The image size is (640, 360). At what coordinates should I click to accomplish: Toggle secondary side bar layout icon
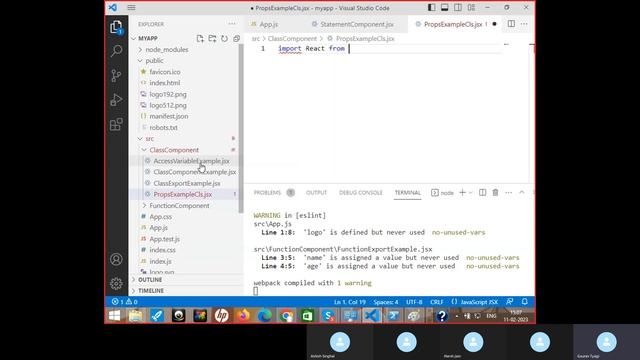458,8
